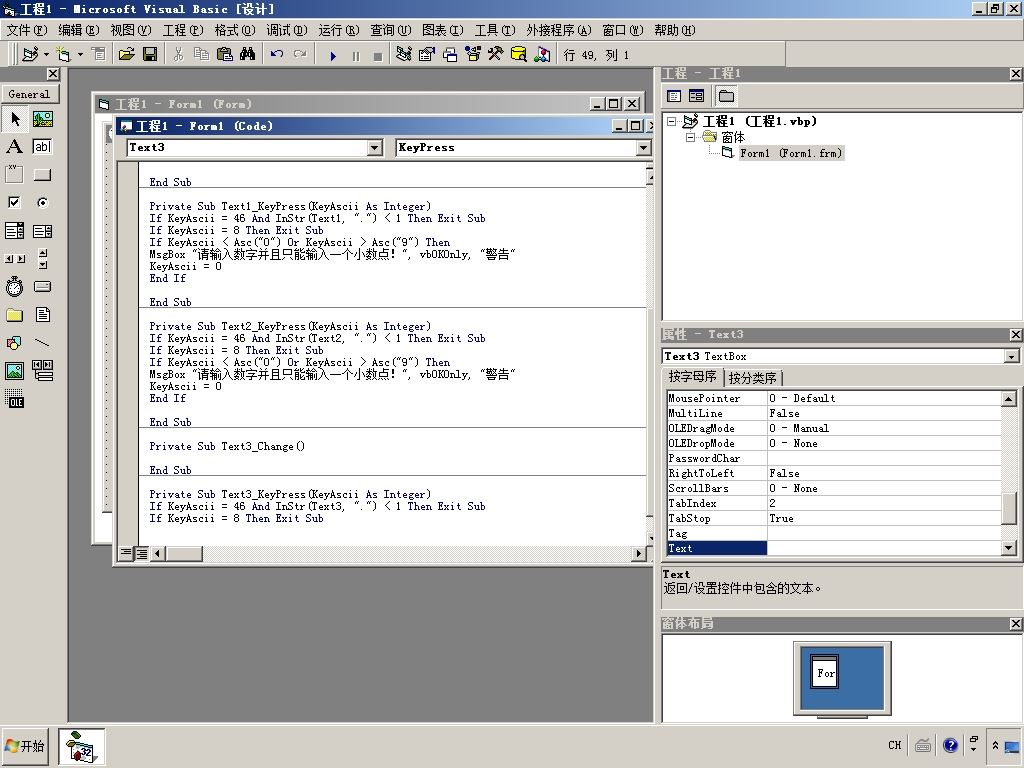Select the Timer control tool
Image resolution: width=1024 pixels, height=768 pixels.
click(14, 287)
